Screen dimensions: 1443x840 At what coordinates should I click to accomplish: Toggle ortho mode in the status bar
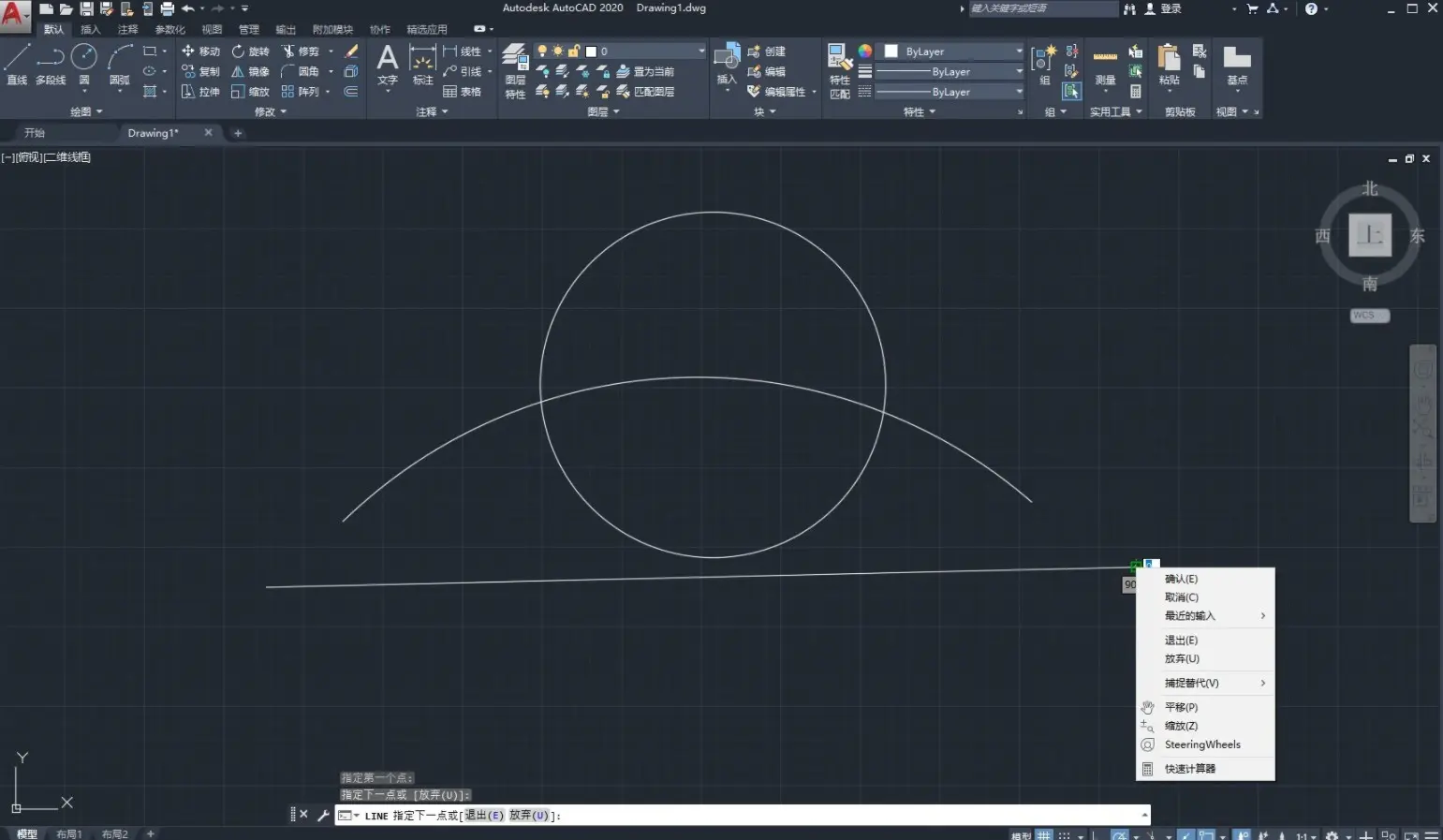pyautogui.click(x=1096, y=834)
